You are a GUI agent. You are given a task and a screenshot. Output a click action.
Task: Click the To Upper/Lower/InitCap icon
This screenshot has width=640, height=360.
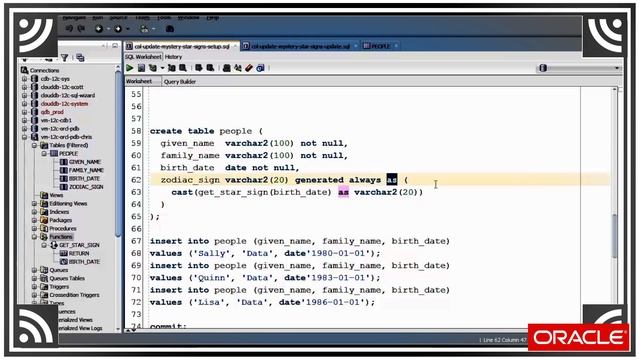click(238, 68)
